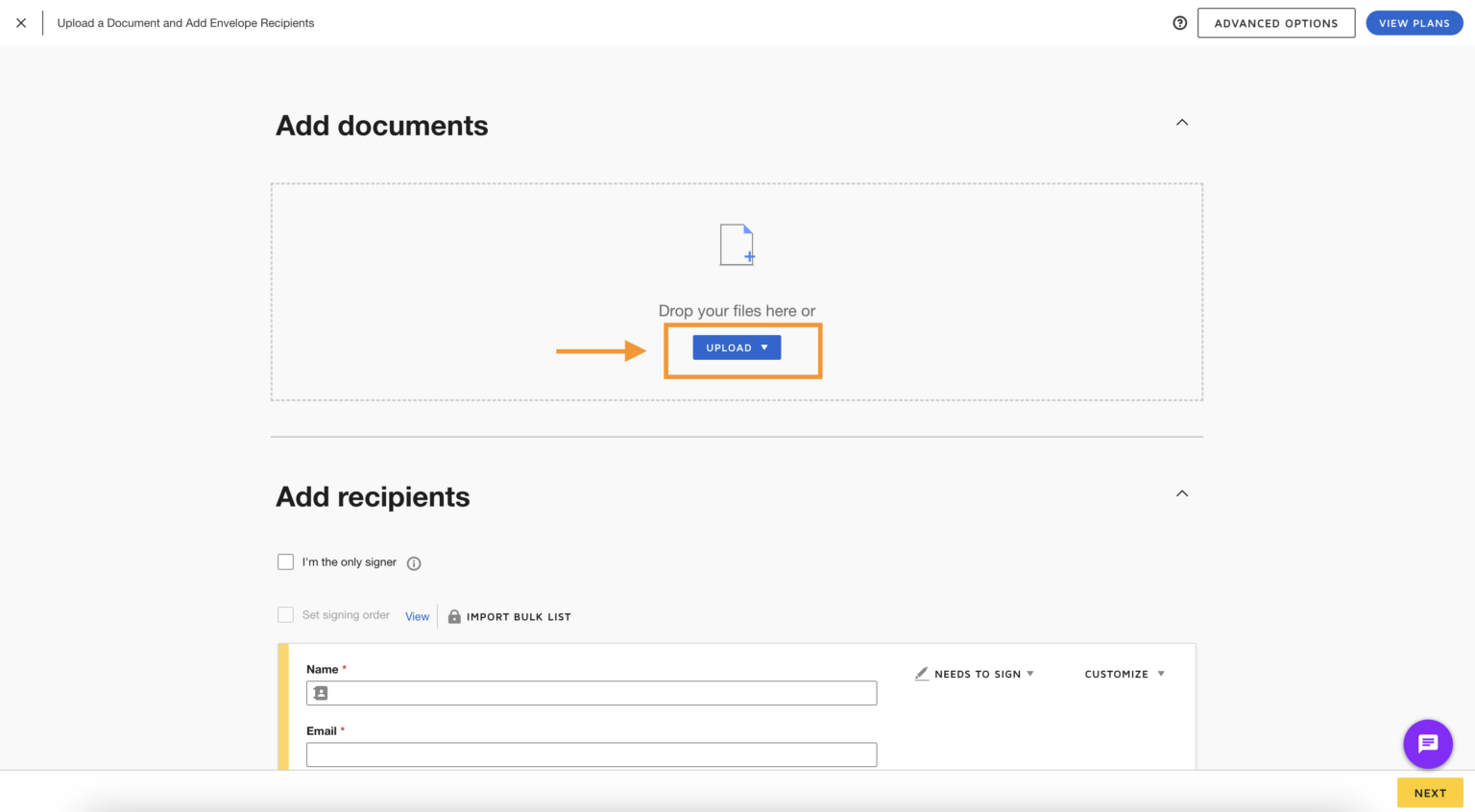Screen dimensions: 1475x812
Task: Open the Upload dropdown arrow
Action: pyautogui.click(x=764, y=347)
